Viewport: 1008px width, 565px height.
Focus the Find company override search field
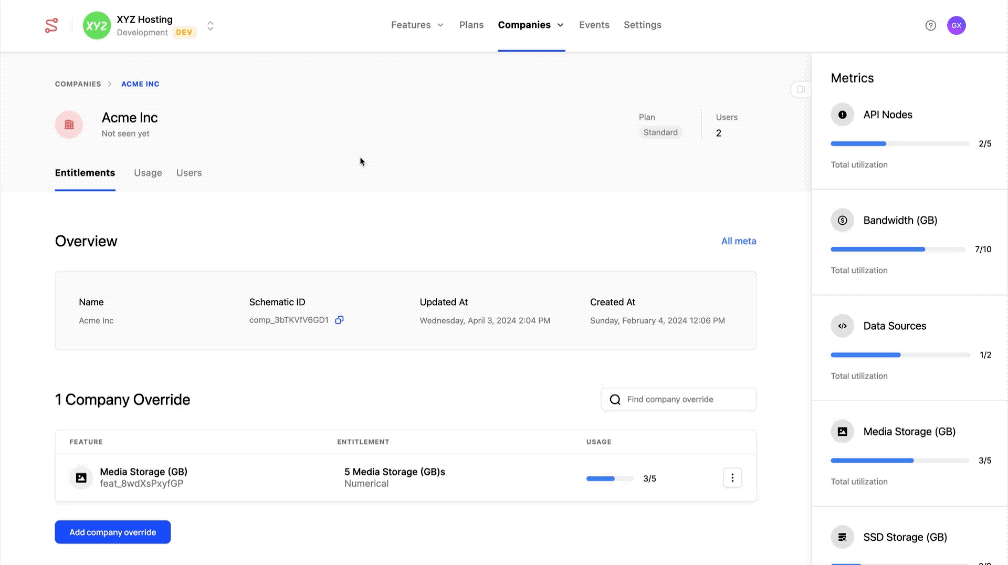(x=685, y=399)
